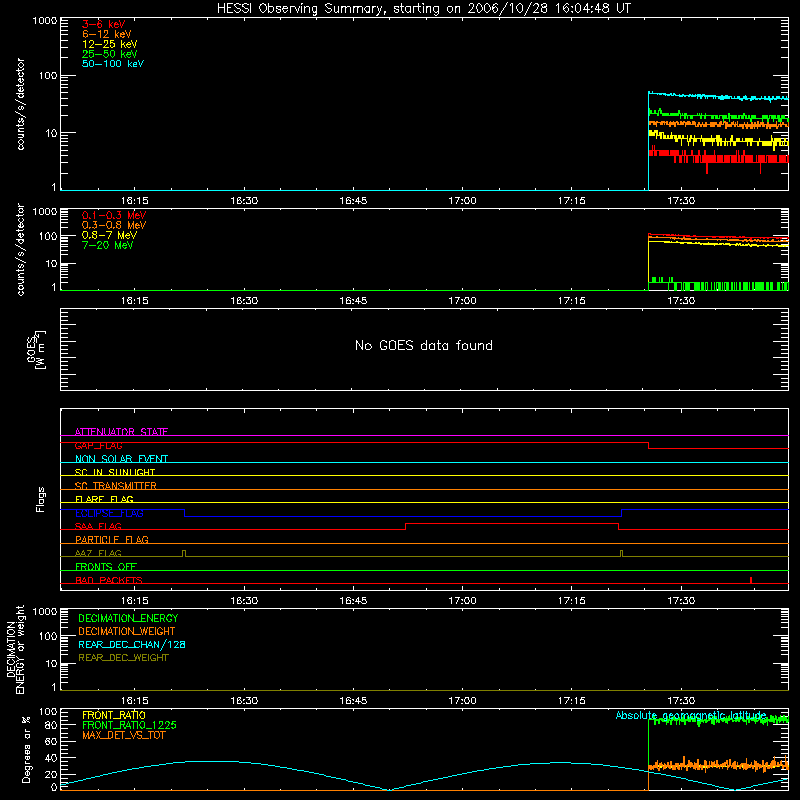Click the 16:45 tick under MeV plot
This screenshot has height=800, width=800.
tap(353, 301)
